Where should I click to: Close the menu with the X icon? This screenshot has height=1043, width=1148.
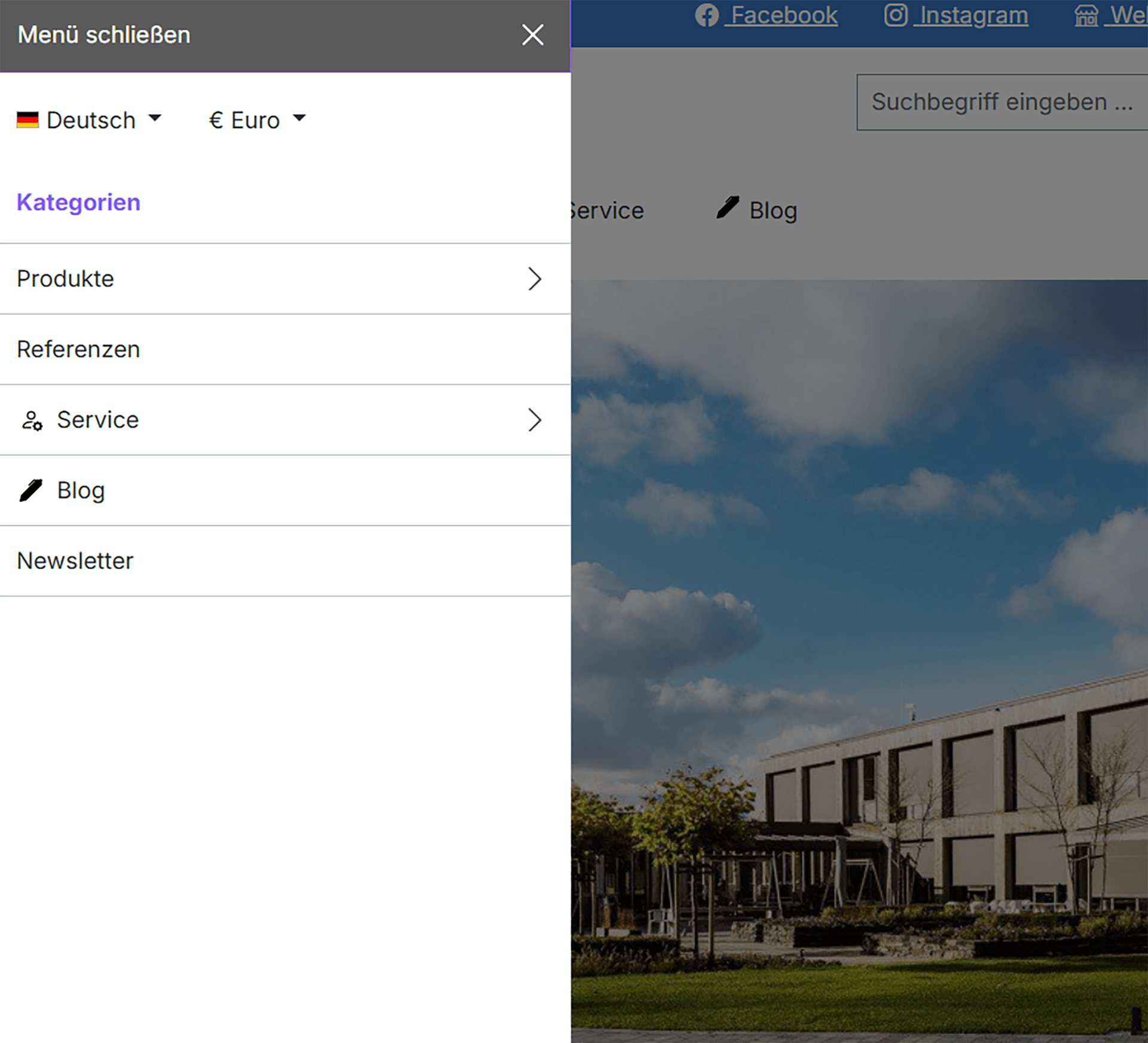coord(532,35)
